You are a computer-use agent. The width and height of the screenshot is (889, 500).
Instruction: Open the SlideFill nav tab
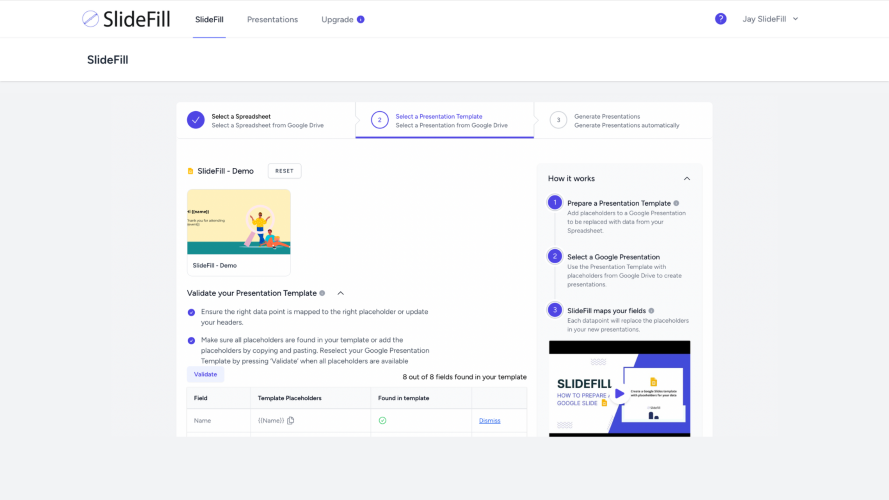click(209, 19)
